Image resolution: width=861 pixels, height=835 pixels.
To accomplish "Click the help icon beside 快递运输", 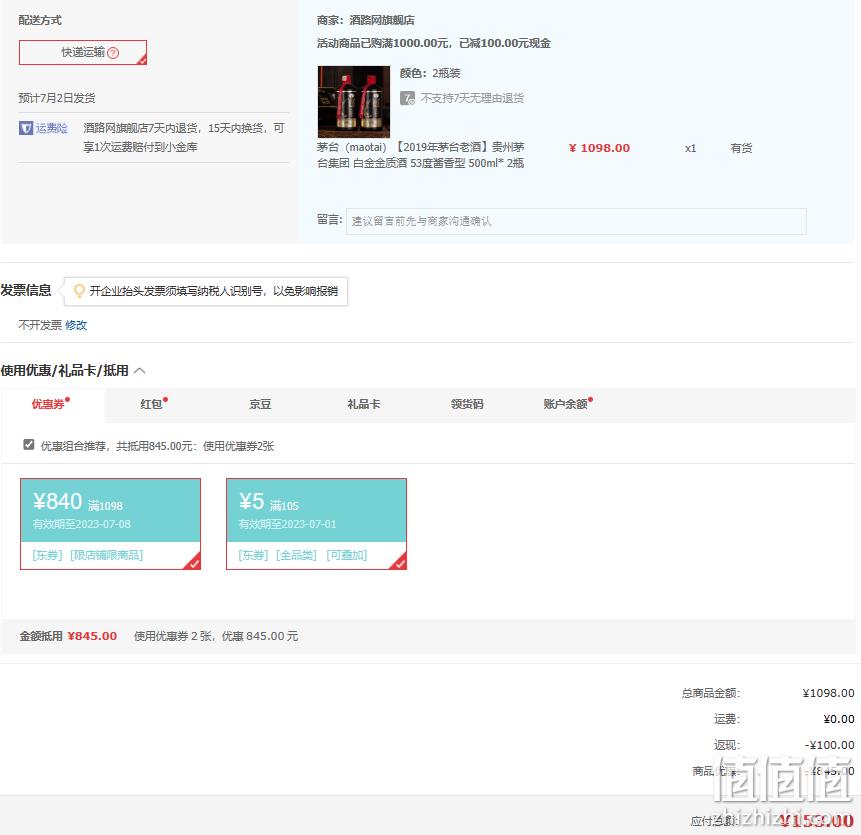I will [113, 53].
